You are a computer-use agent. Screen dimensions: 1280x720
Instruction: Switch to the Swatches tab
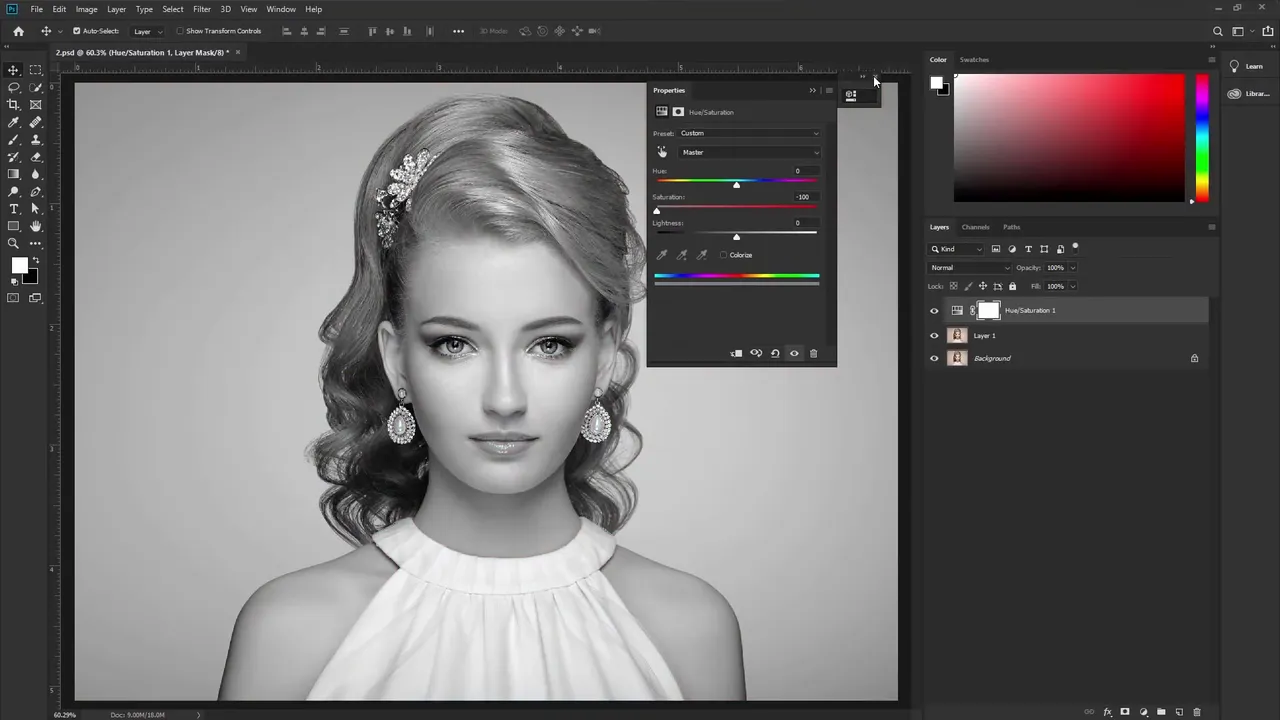(x=974, y=60)
